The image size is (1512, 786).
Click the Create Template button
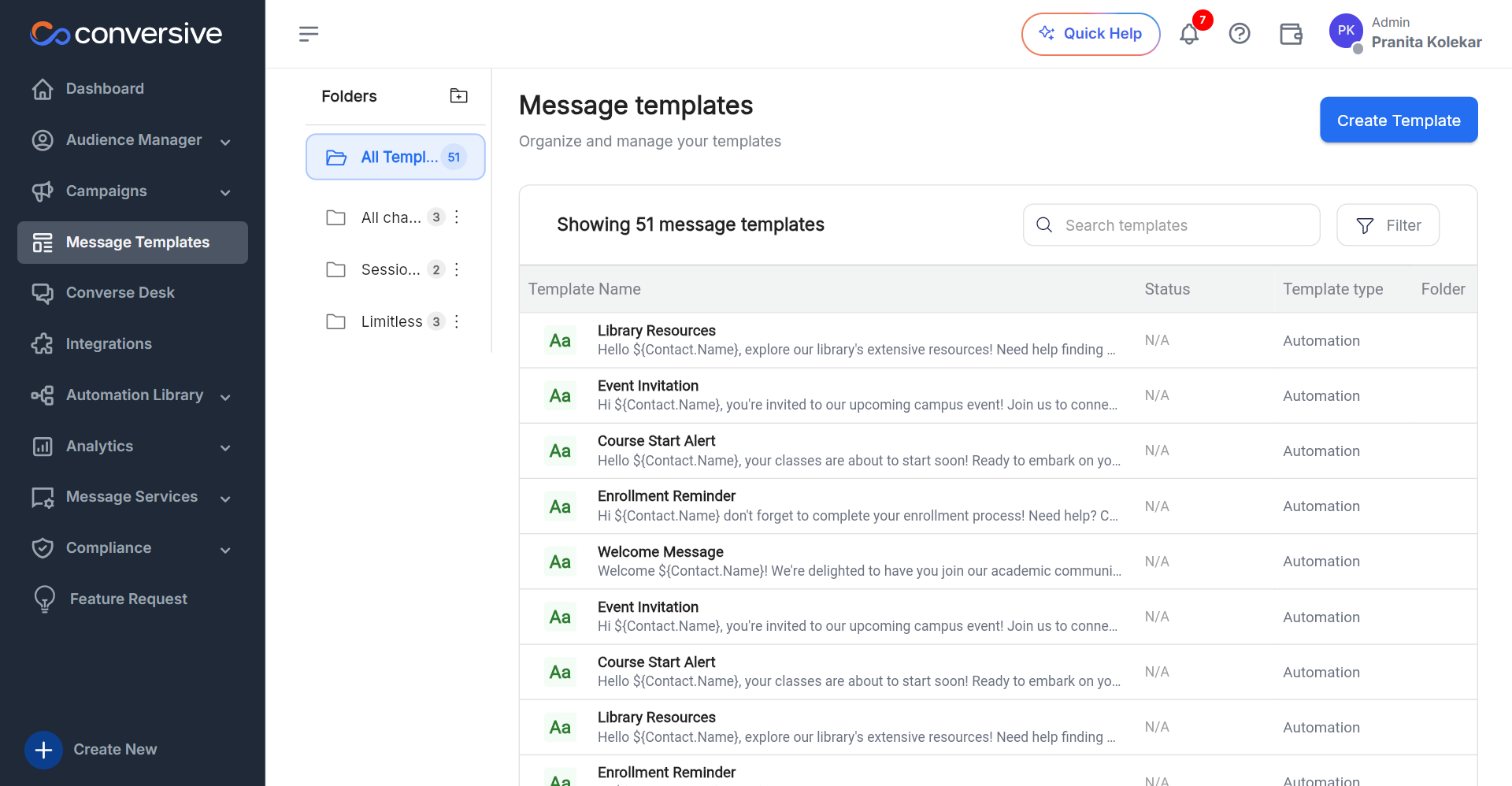pyautogui.click(x=1399, y=120)
